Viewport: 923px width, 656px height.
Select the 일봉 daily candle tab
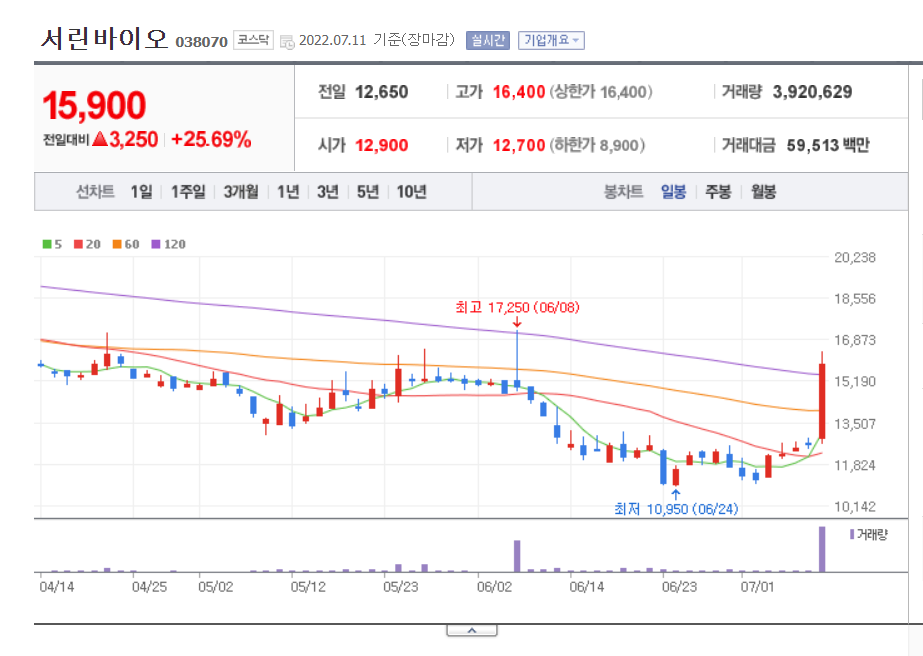(673, 192)
